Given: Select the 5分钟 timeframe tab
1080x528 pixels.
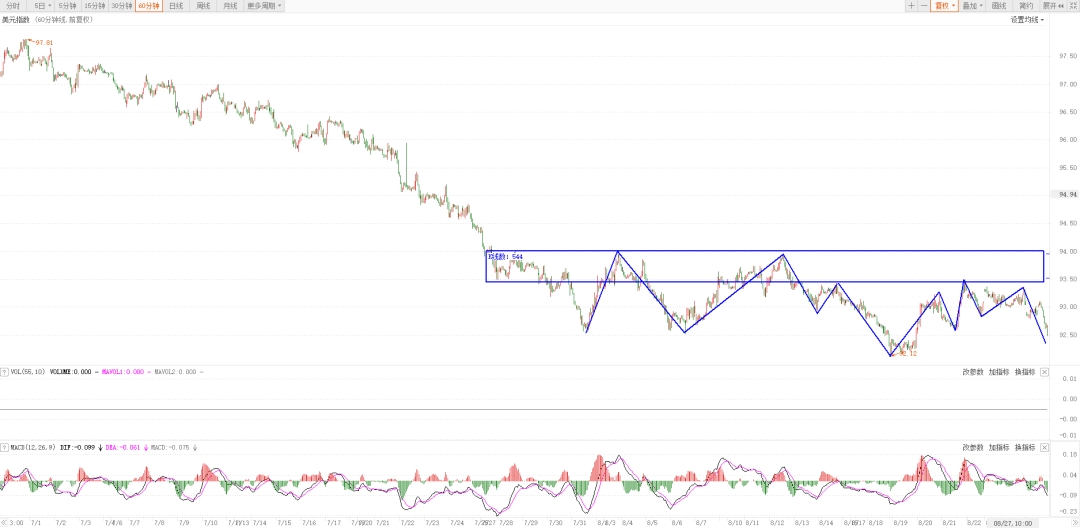Looking at the screenshot, I should tap(68, 6).
